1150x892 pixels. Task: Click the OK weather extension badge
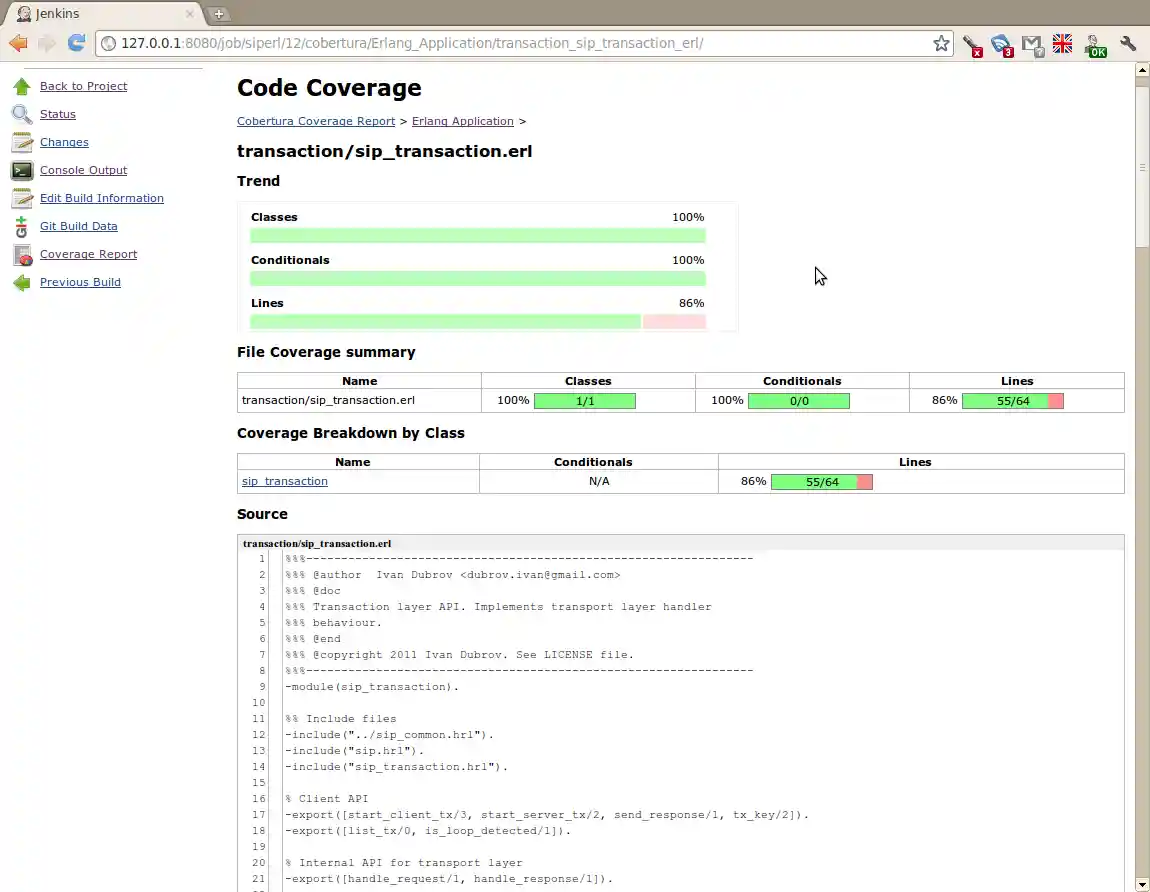(1096, 45)
